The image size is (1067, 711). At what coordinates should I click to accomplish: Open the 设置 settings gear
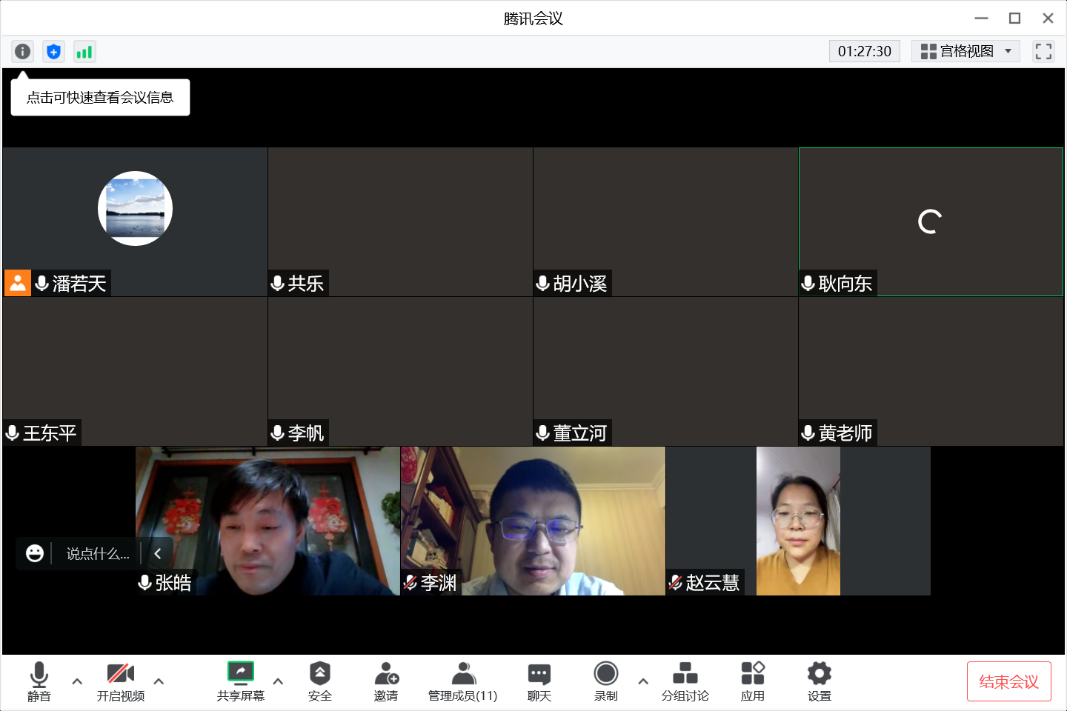[819, 681]
